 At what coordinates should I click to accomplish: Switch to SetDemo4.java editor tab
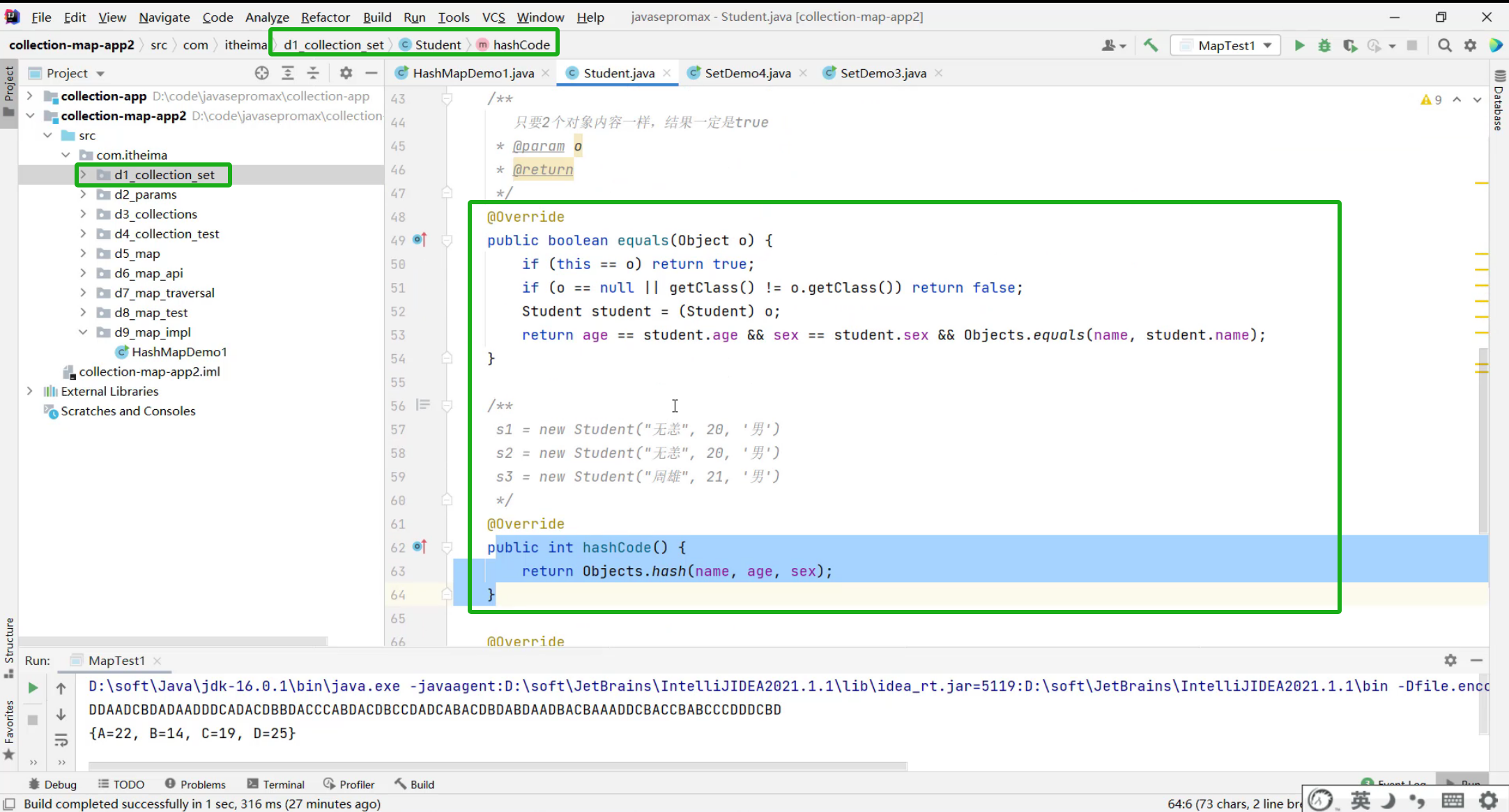746,72
